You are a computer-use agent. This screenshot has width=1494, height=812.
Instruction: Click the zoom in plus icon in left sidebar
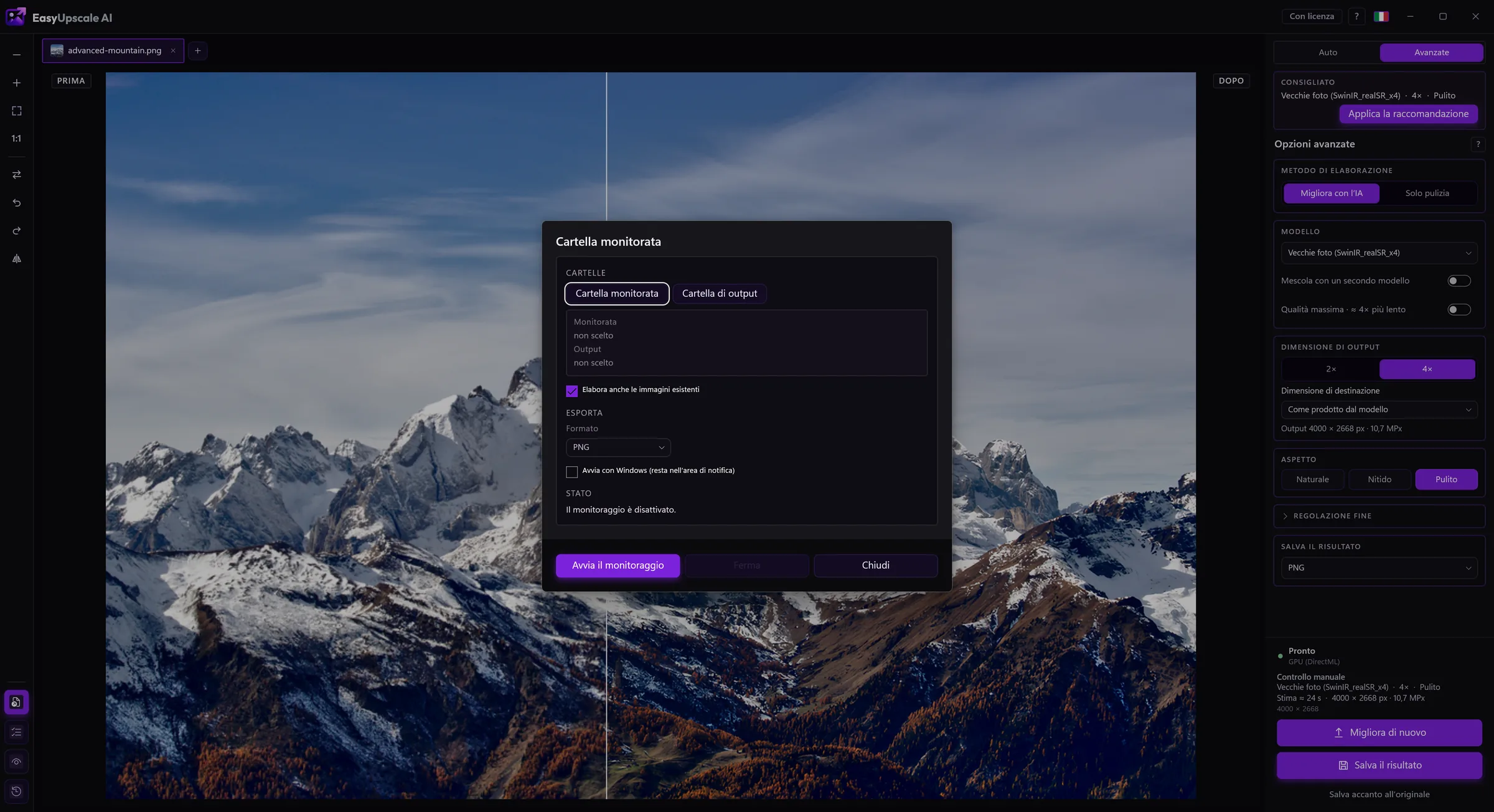coord(17,83)
